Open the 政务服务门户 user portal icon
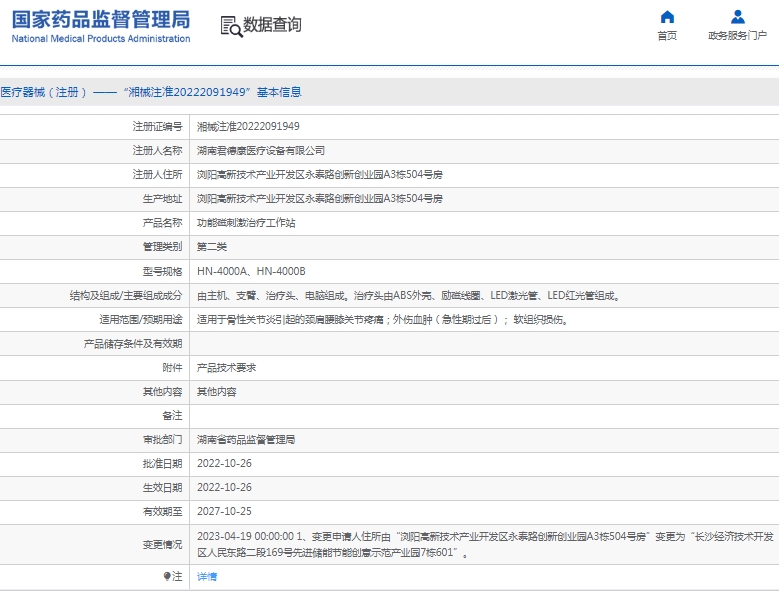Viewport: 779px width, 595px height. (x=738, y=17)
